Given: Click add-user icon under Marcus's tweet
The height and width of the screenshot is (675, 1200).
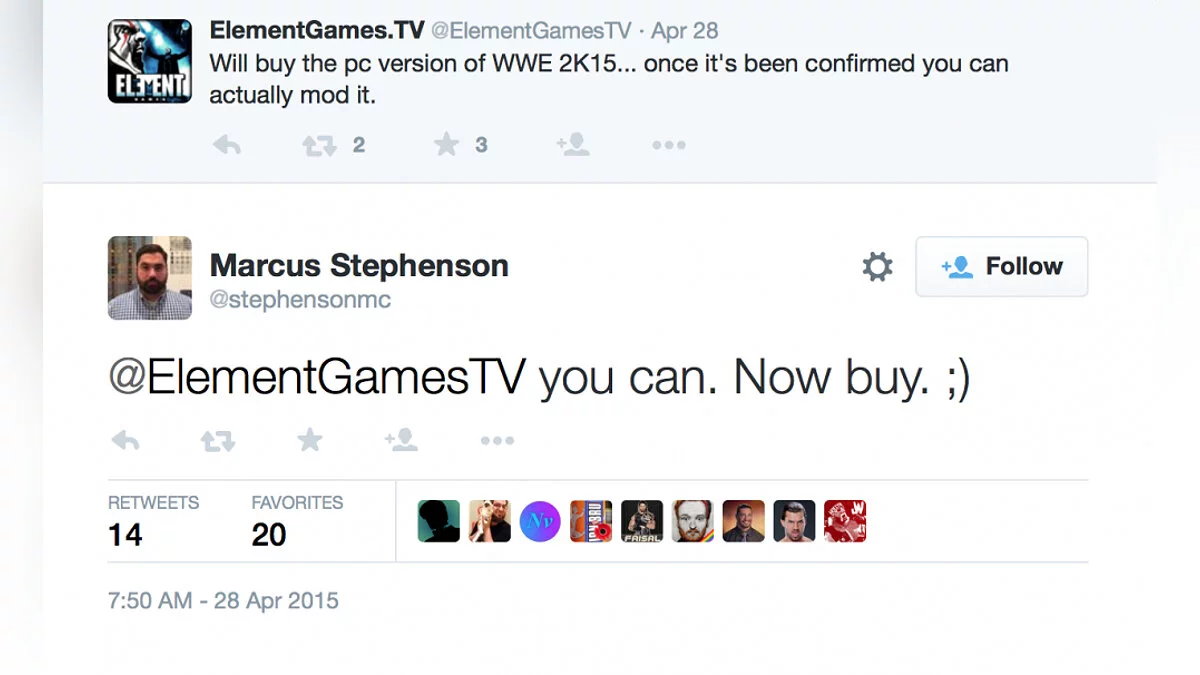Looking at the screenshot, I should click(401, 440).
